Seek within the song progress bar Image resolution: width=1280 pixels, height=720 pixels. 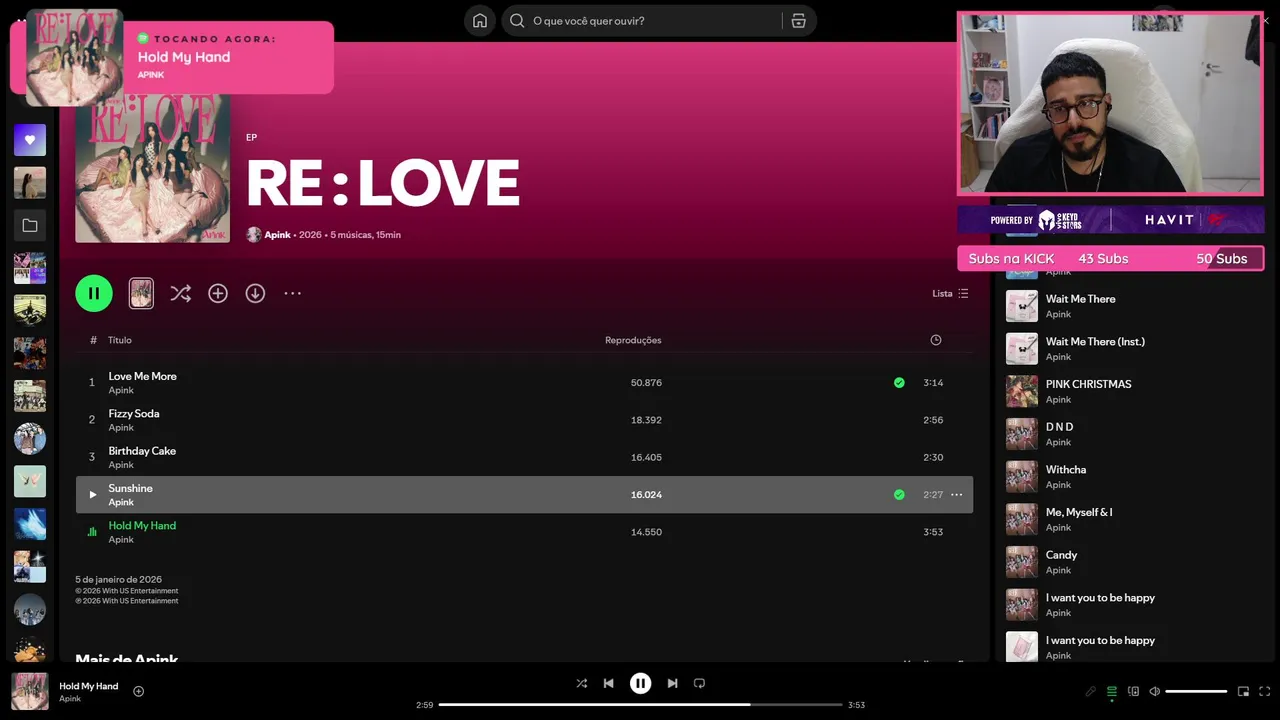(640, 705)
